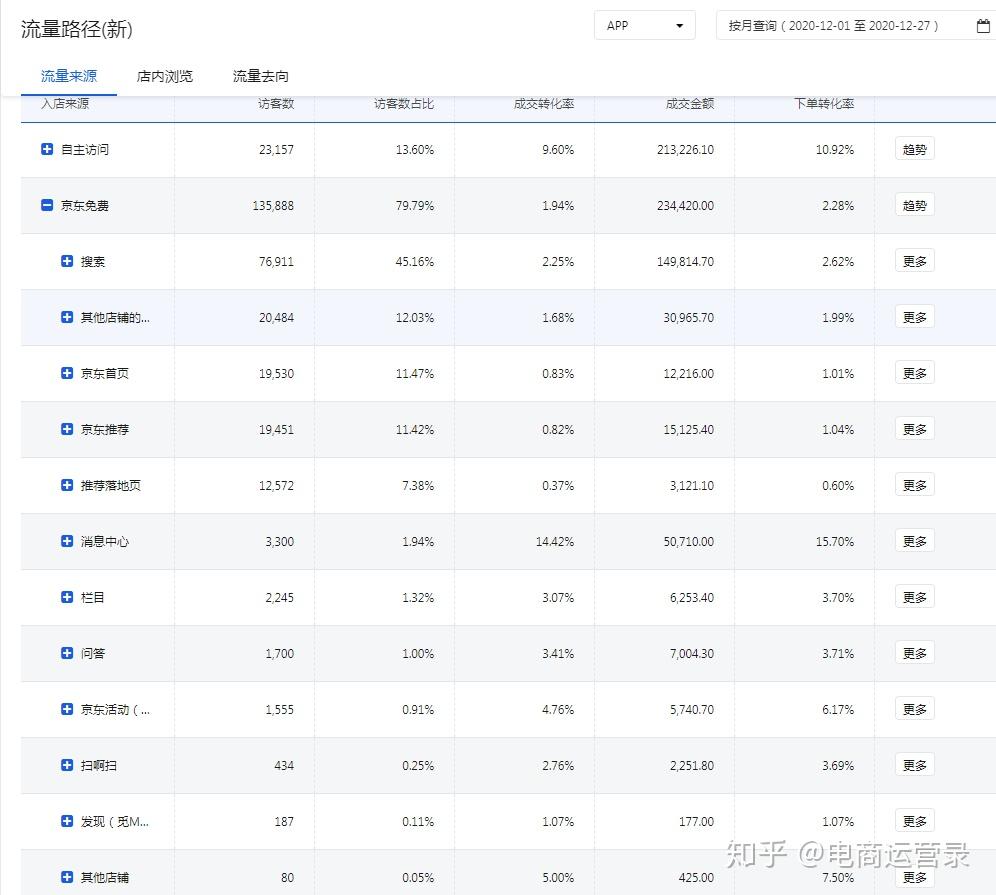Click 更多 button in 其他店铺的... row
The image size is (996, 895).
point(915,317)
